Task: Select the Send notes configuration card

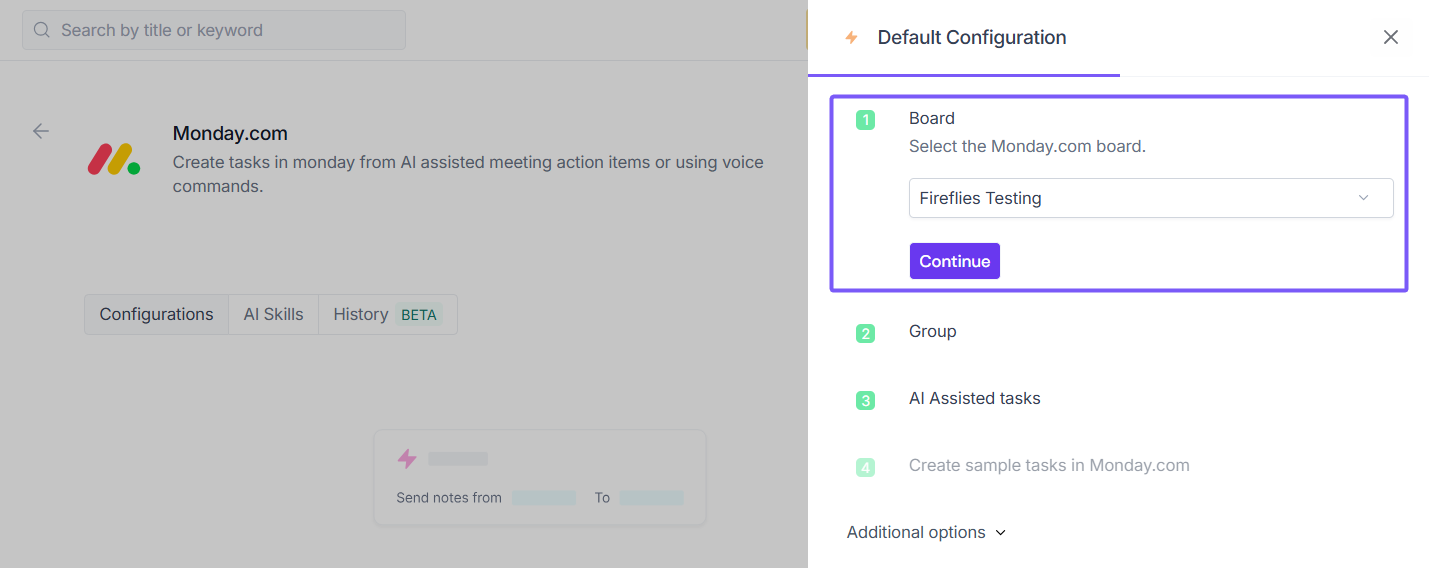Action: [539, 478]
